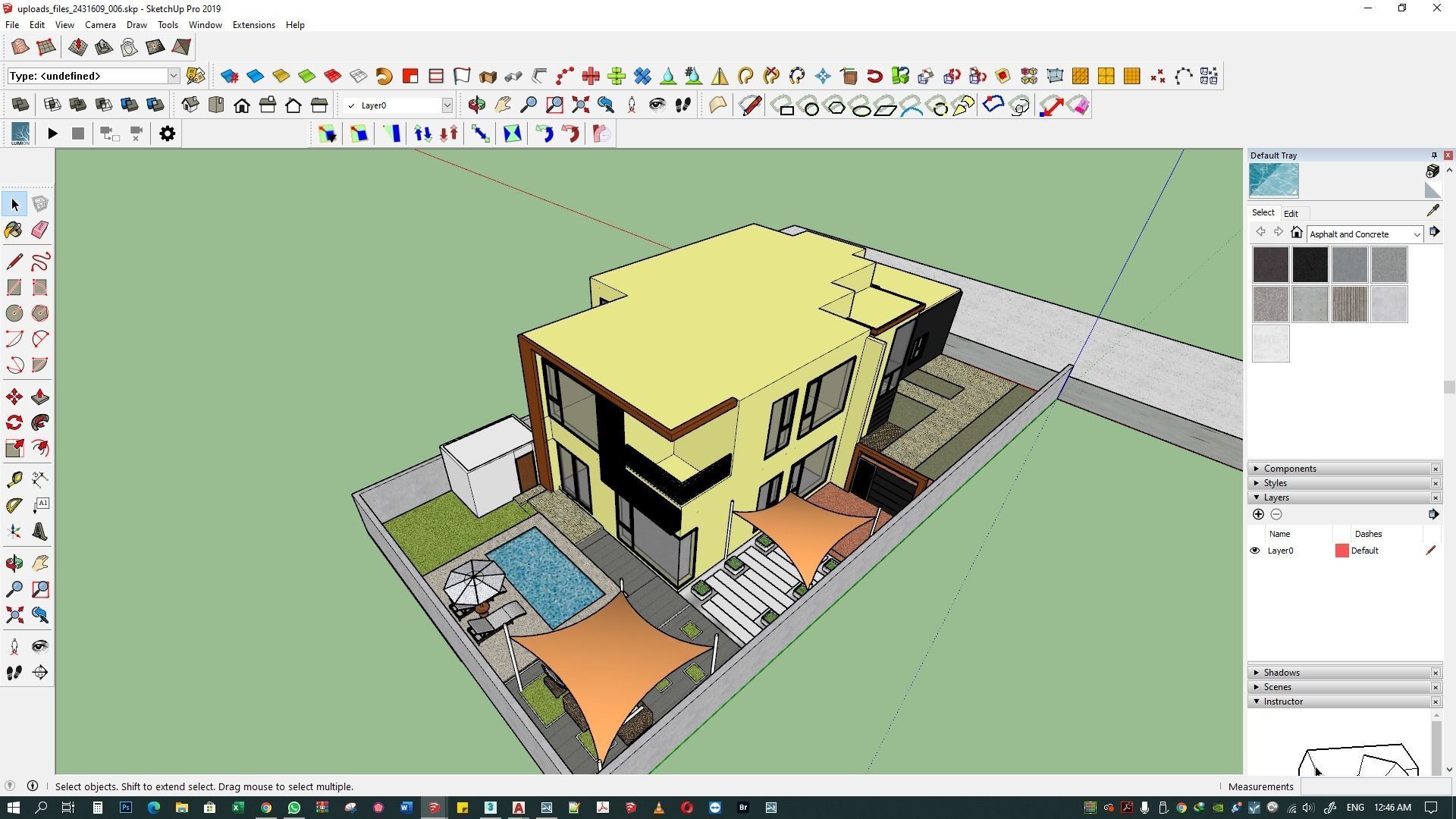Expand the Components panel
Viewport: 1456px width, 819px height.
click(x=1289, y=469)
